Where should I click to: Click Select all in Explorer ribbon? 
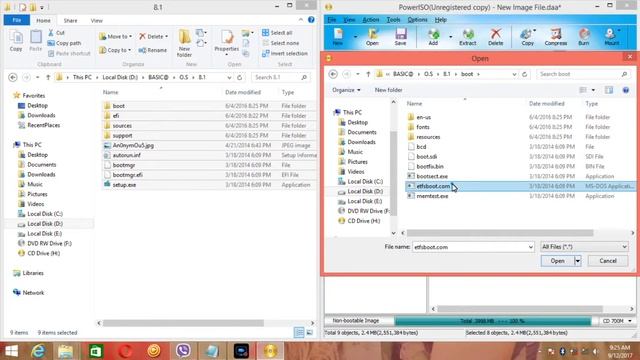(x=277, y=33)
